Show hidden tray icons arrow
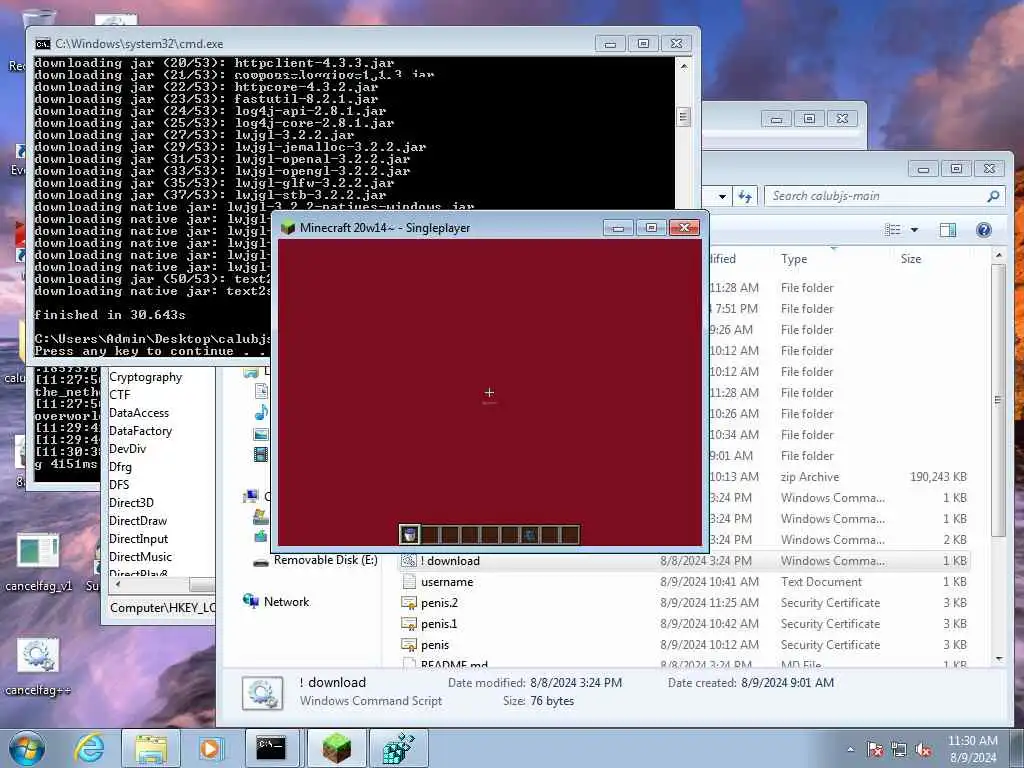 pyautogui.click(x=850, y=750)
